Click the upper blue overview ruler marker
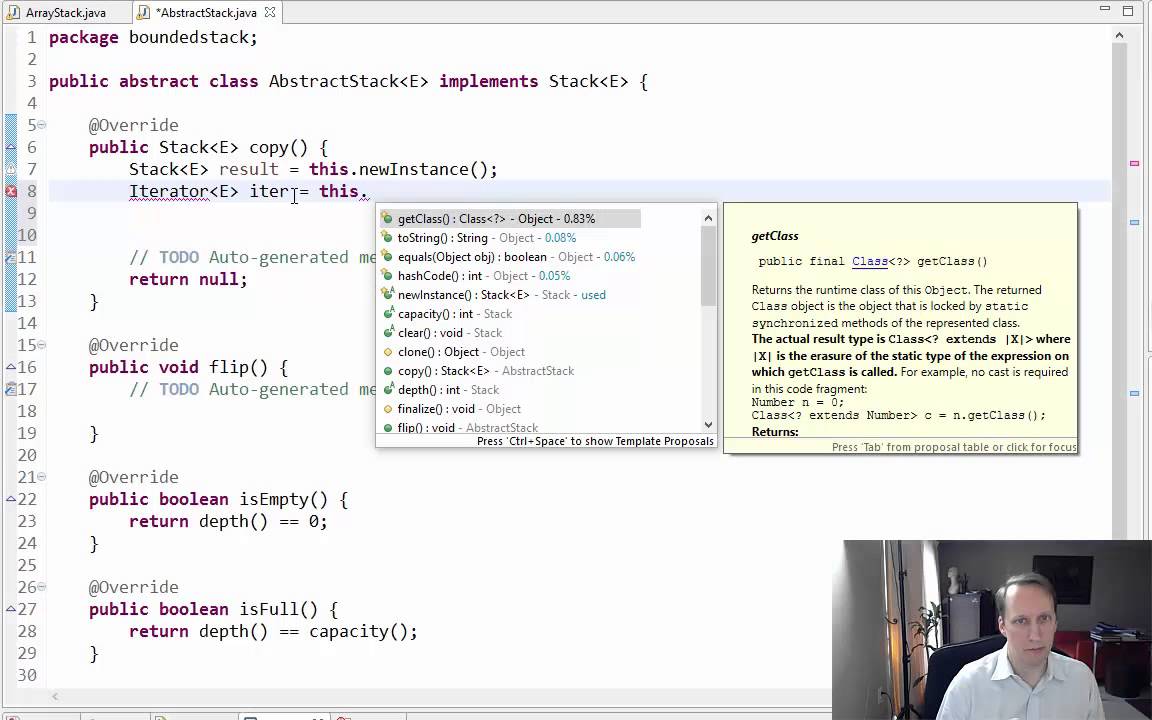The width and height of the screenshot is (1152, 720). coord(1134,221)
